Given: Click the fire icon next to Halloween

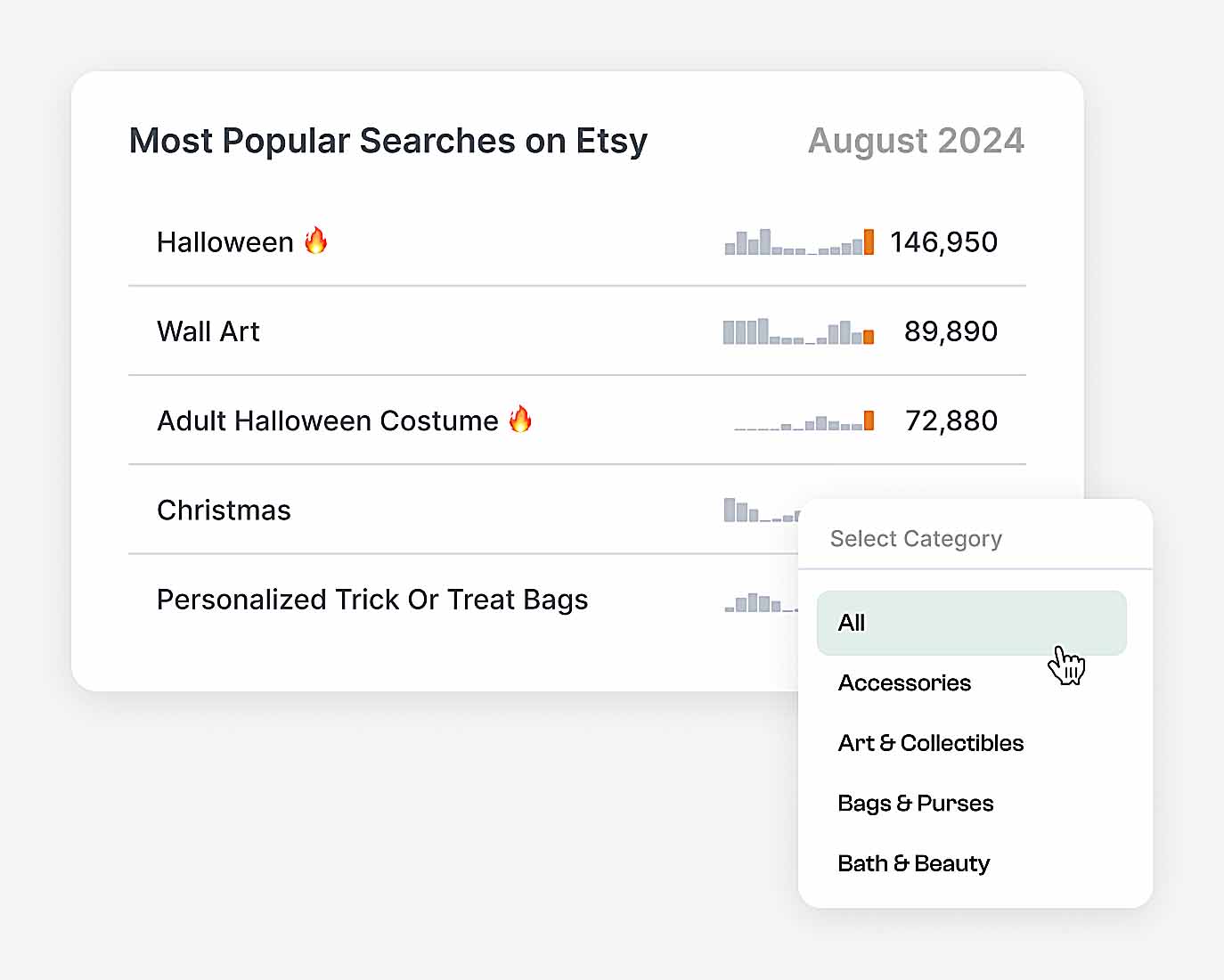Looking at the screenshot, I should pos(316,241).
